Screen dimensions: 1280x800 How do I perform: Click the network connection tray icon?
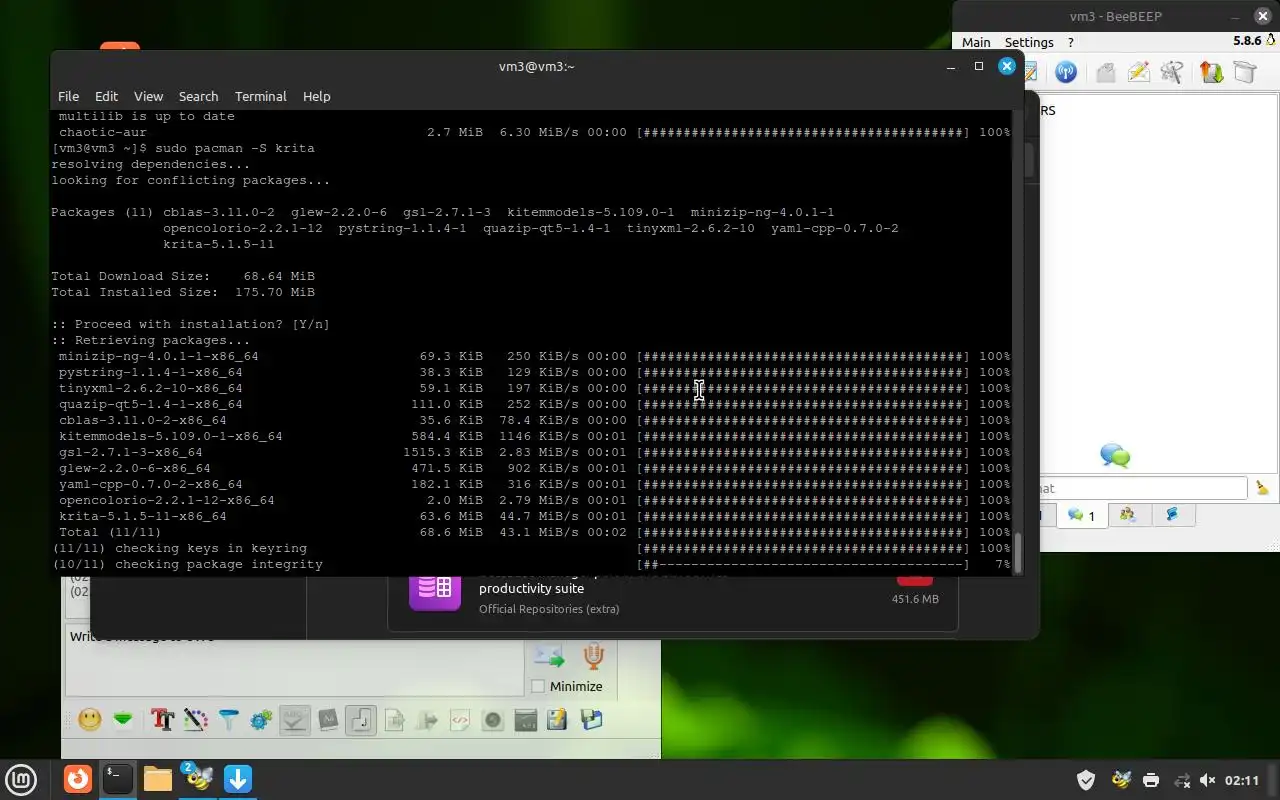tap(1181, 780)
